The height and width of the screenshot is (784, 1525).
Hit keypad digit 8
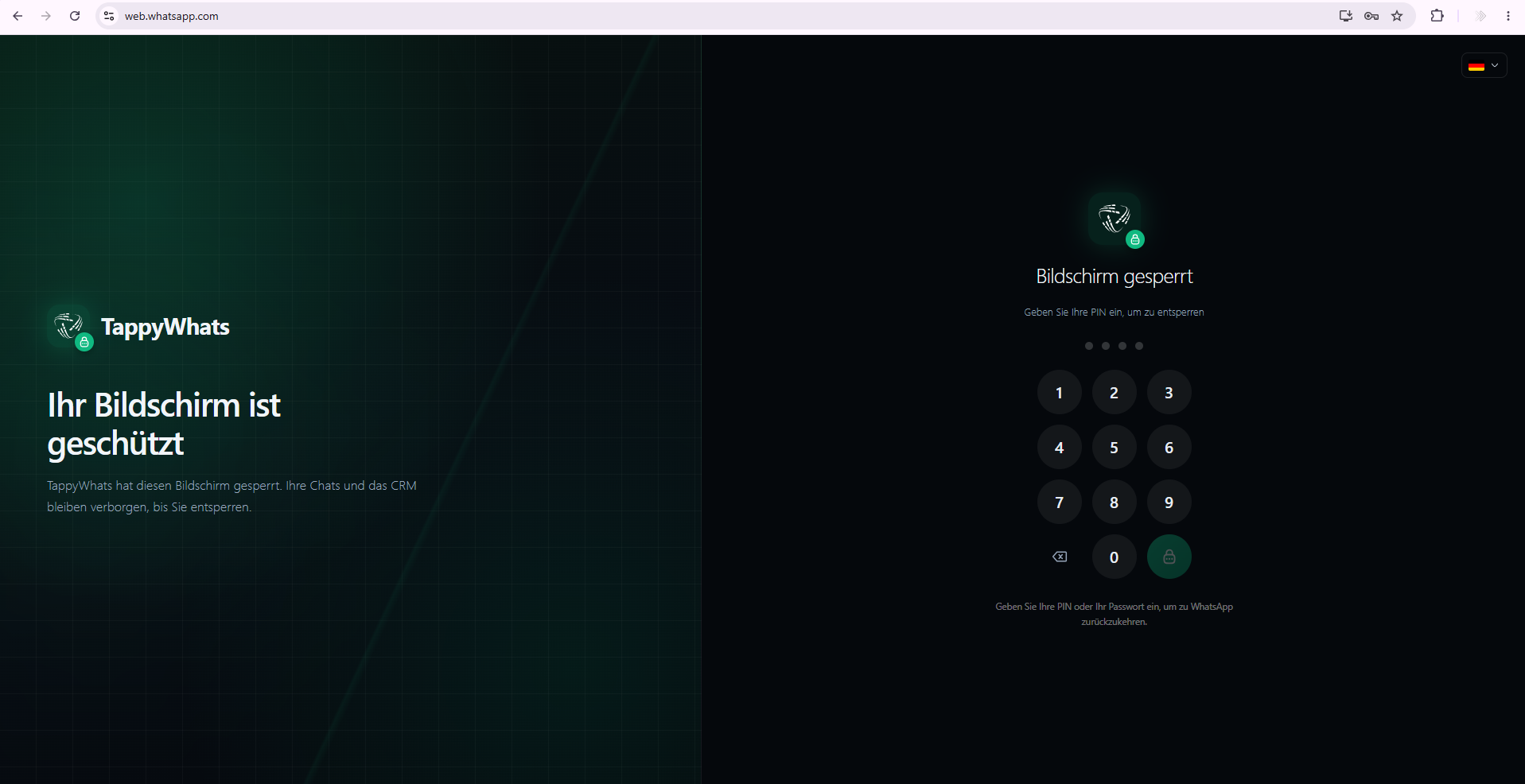tap(1114, 502)
